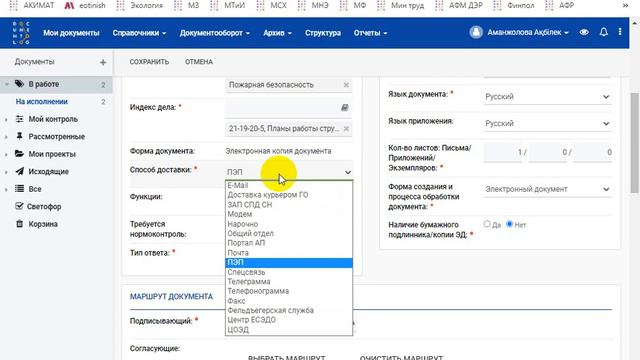Go to Структура page
The width and height of the screenshot is (640, 360).
coord(322,33)
